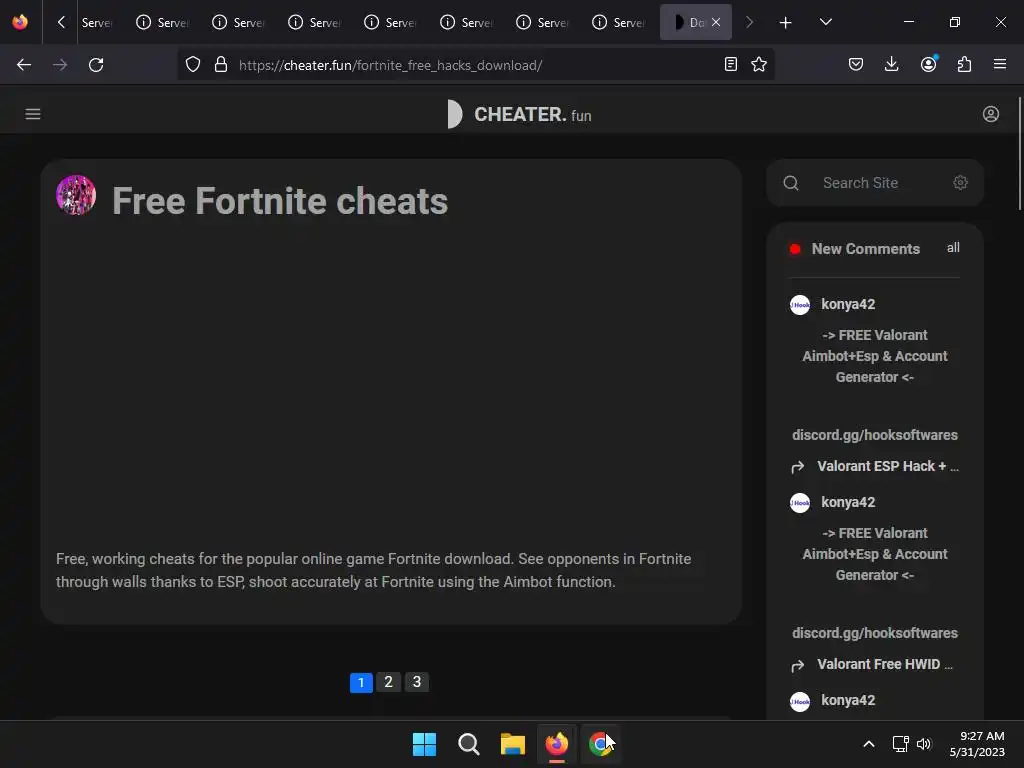This screenshot has width=1024, height=768.
Task: Open Firefox from the taskbar
Action: [556, 744]
